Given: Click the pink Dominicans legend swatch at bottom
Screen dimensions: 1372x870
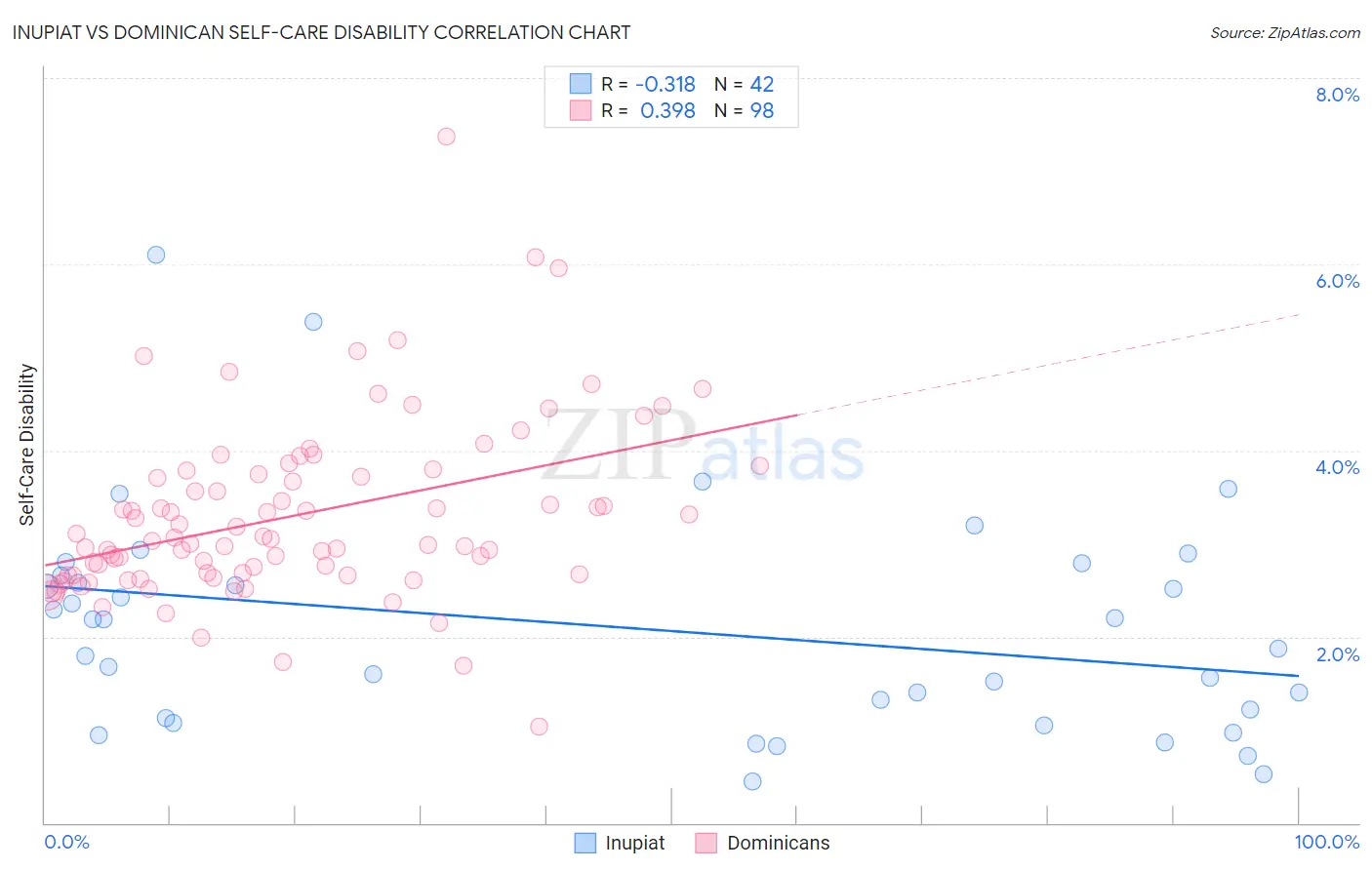Looking at the screenshot, I should (x=706, y=843).
